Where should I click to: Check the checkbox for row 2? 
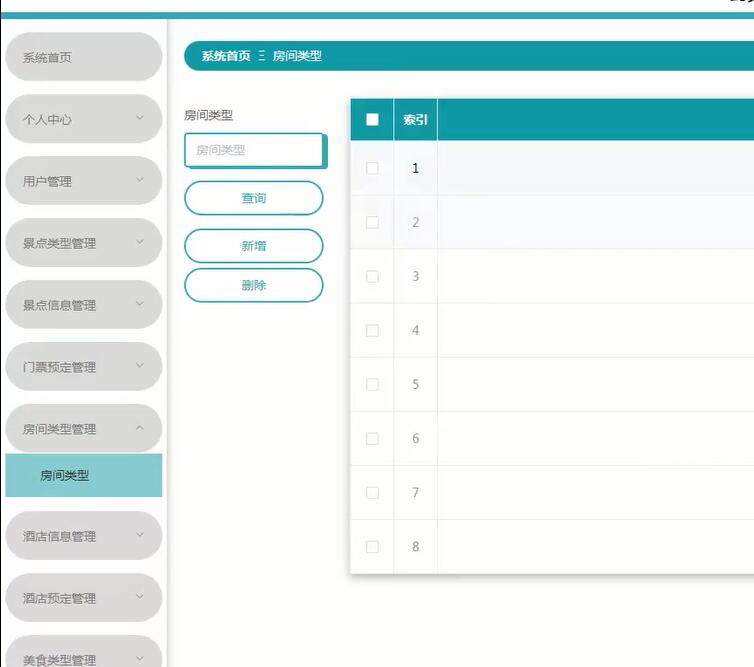(x=372, y=222)
